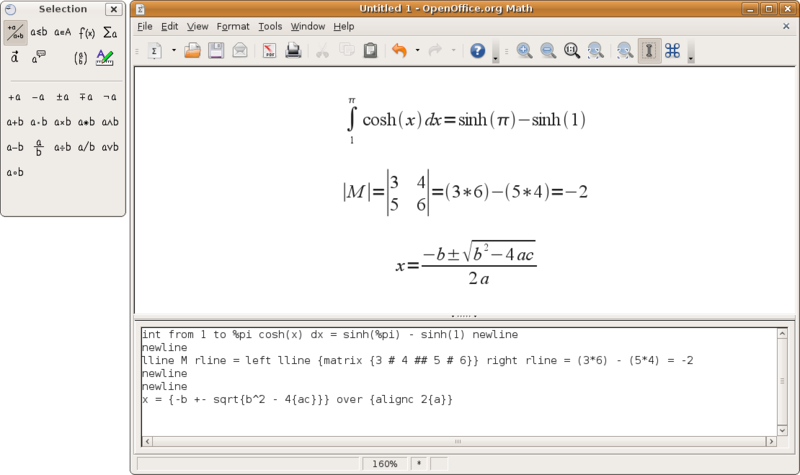
Task: Select Formats category in Selection panel
Action: click(105, 57)
